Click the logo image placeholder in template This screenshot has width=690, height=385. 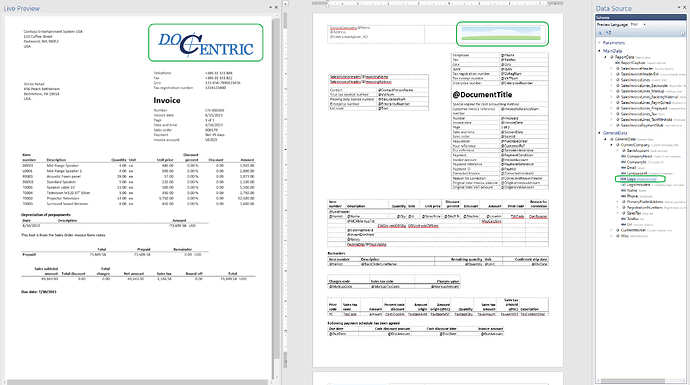[x=502, y=34]
